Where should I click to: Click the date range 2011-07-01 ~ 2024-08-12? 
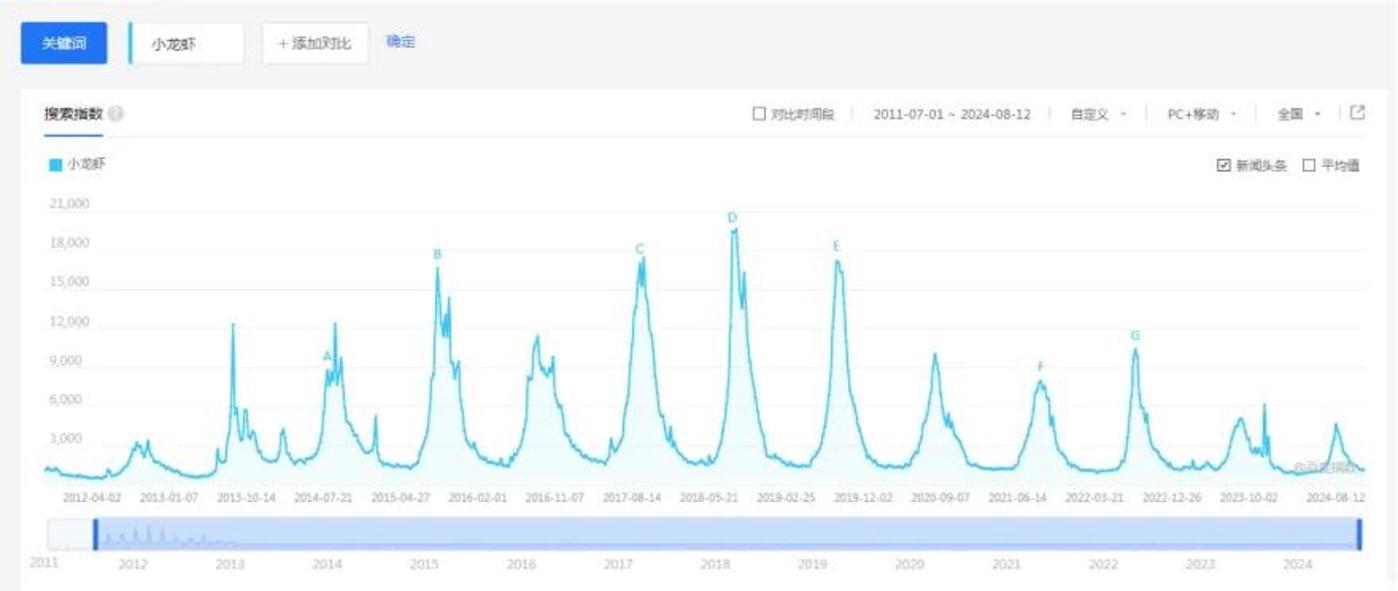pos(951,114)
